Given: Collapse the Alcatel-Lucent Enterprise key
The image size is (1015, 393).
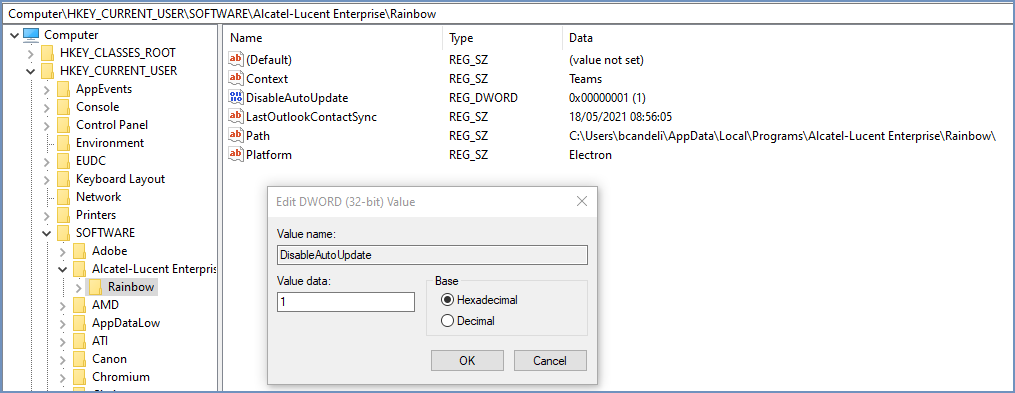Looking at the screenshot, I should (x=63, y=269).
